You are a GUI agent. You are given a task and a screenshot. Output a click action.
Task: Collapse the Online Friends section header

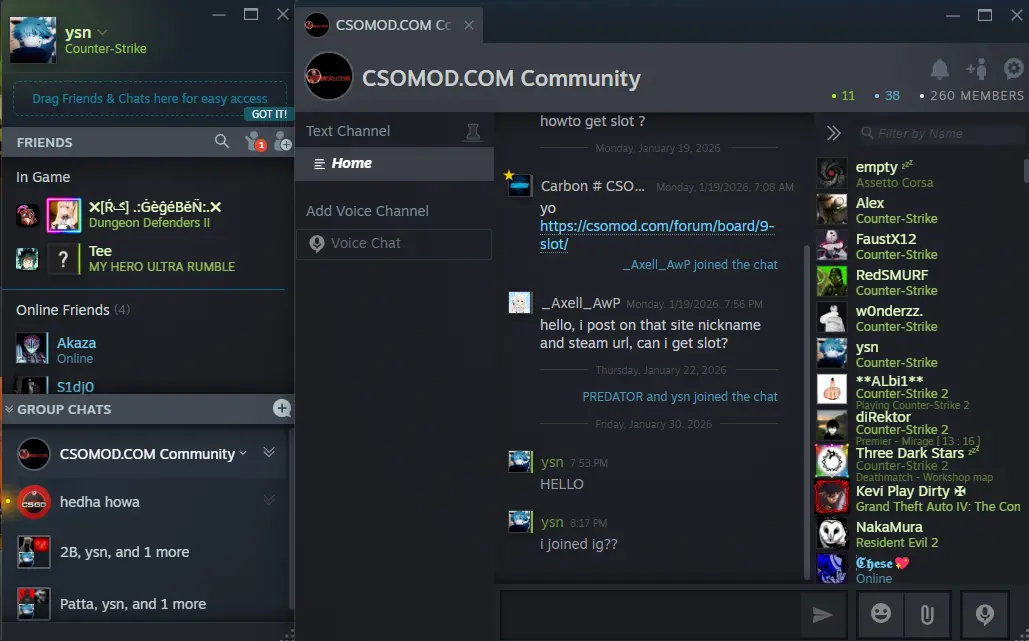(x=73, y=310)
